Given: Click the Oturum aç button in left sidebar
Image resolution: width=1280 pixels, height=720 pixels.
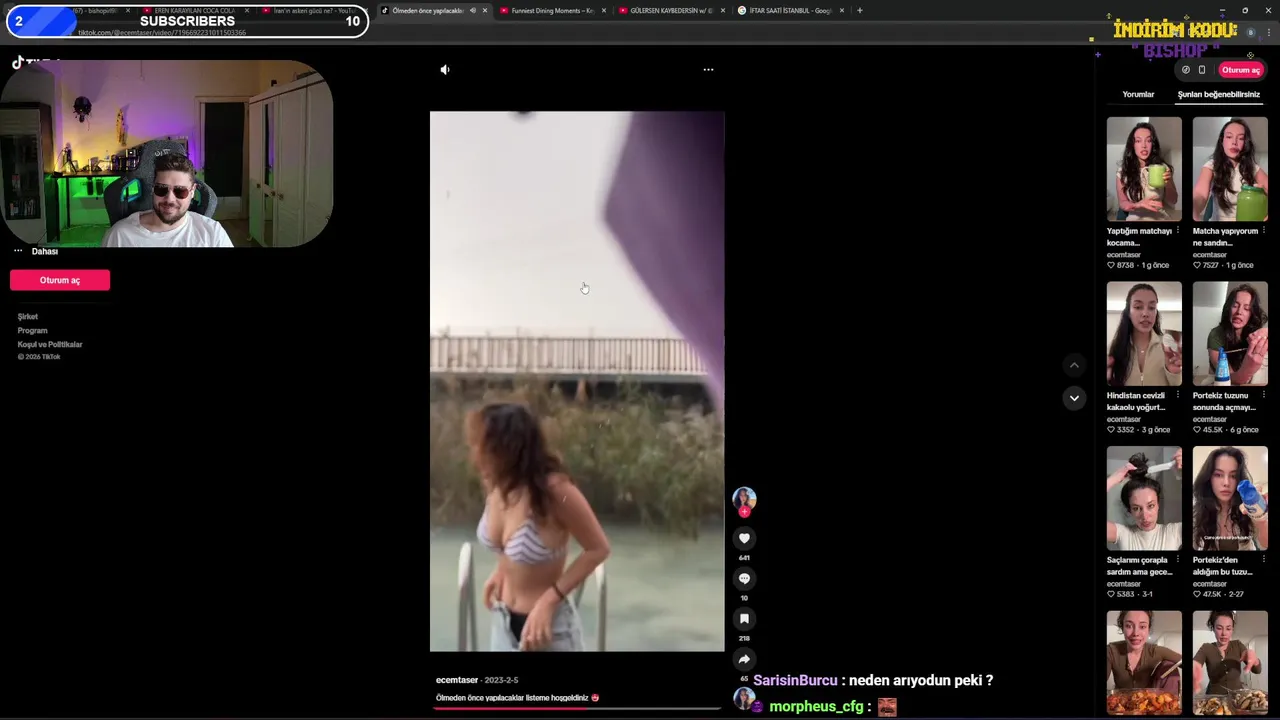Looking at the screenshot, I should [60, 280].
